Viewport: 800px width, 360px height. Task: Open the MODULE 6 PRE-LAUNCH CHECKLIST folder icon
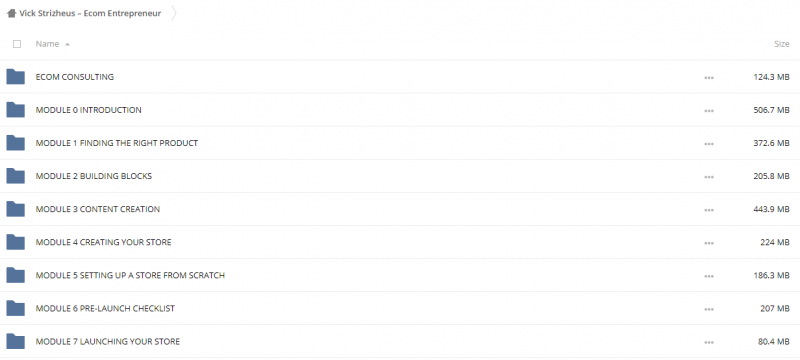point(15,308)
